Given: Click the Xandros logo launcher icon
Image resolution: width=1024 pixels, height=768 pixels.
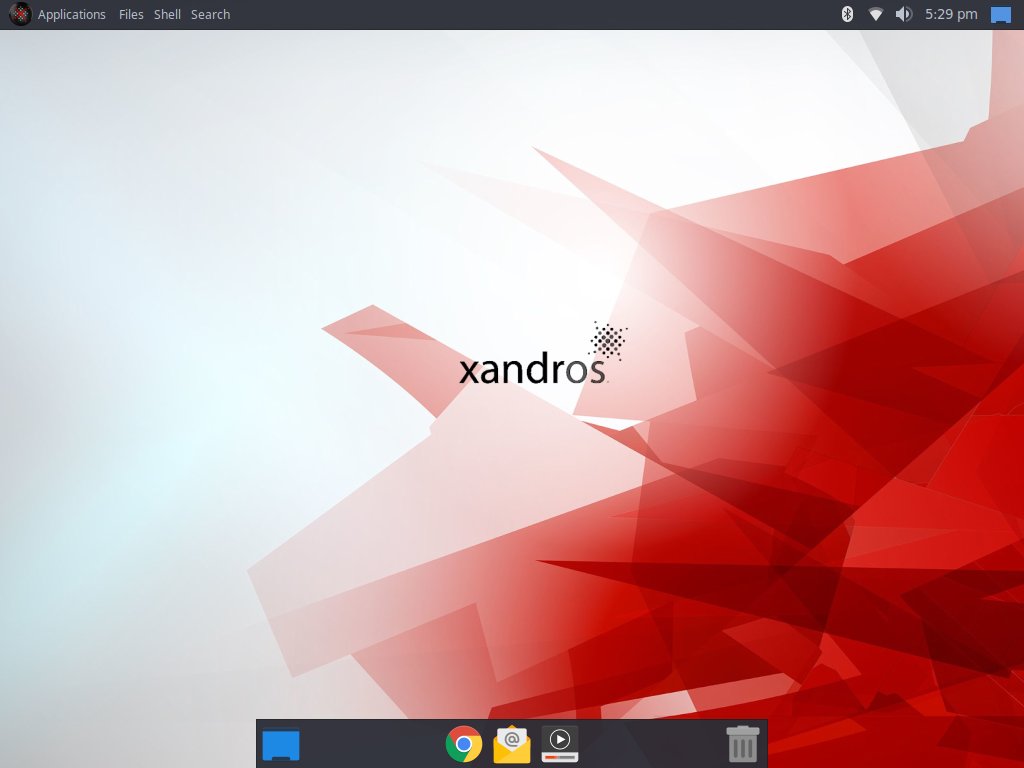Looking at the screenshot, I should tap(20, 14).
